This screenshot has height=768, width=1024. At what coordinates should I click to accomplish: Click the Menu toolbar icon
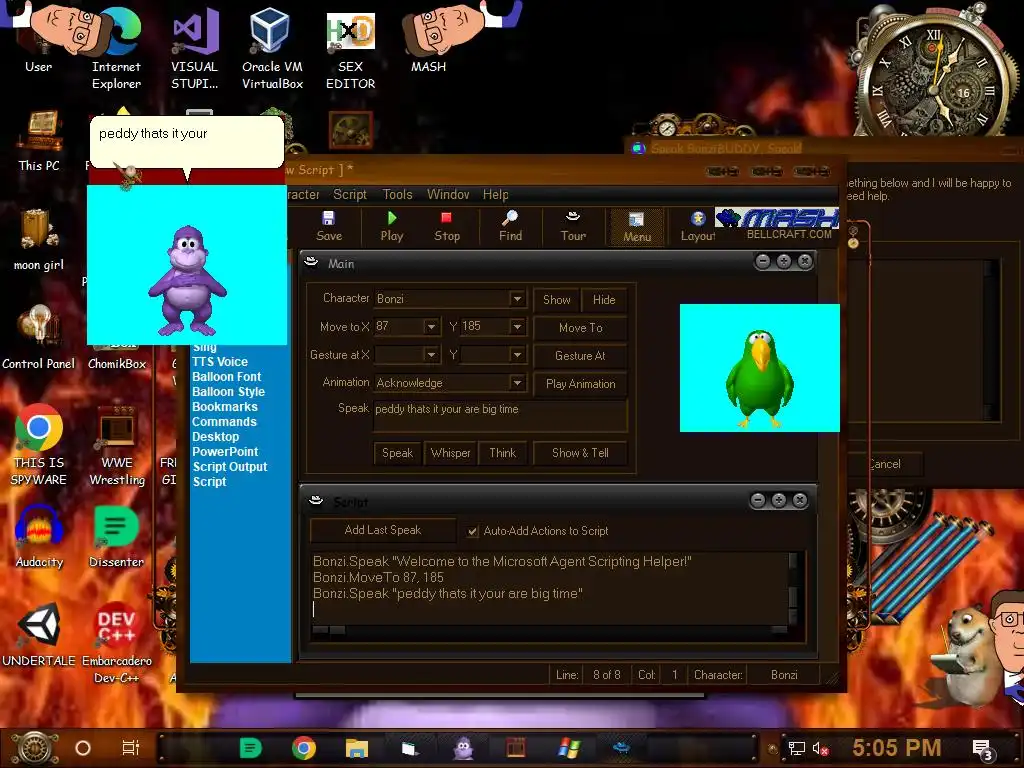coord(637,227)
